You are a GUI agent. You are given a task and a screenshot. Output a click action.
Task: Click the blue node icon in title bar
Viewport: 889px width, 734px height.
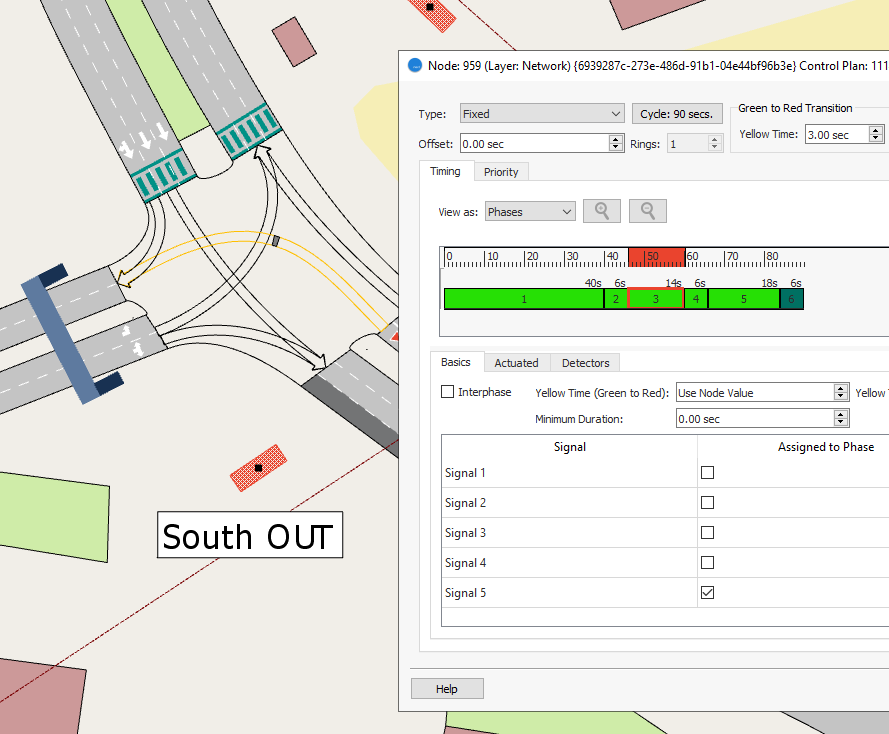tap(415, 66)
